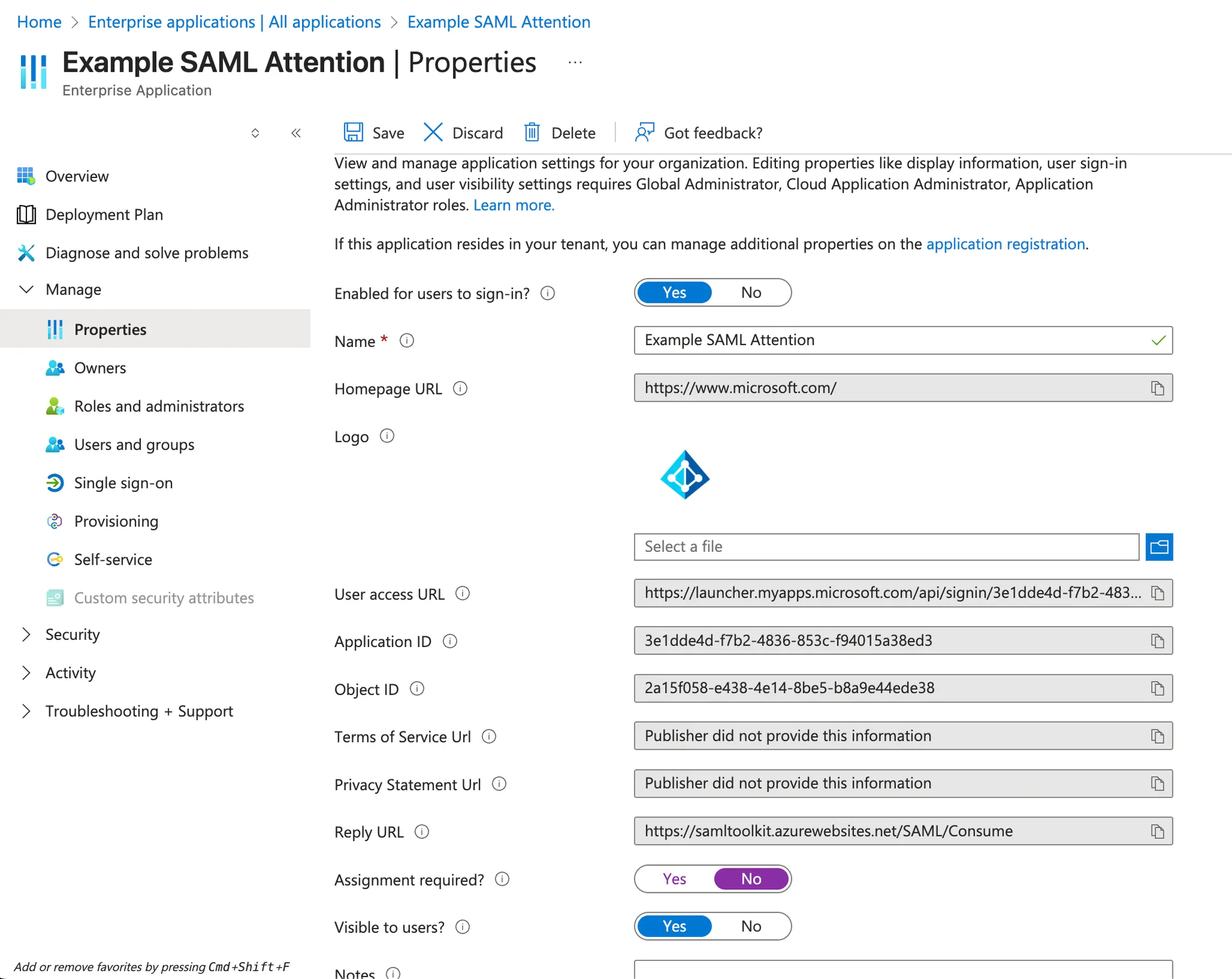Save the application properties

tap(373, 132)
